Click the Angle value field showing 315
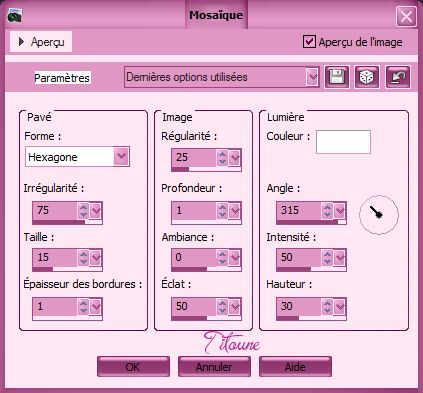This screenshot has height=393, width=423. (299, 211)
